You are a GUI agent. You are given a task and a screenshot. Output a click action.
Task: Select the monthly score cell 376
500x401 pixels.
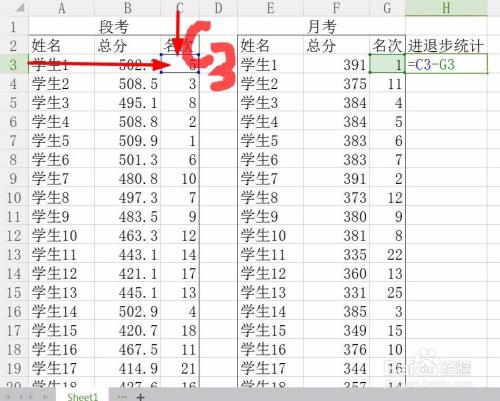click(336, 349)
